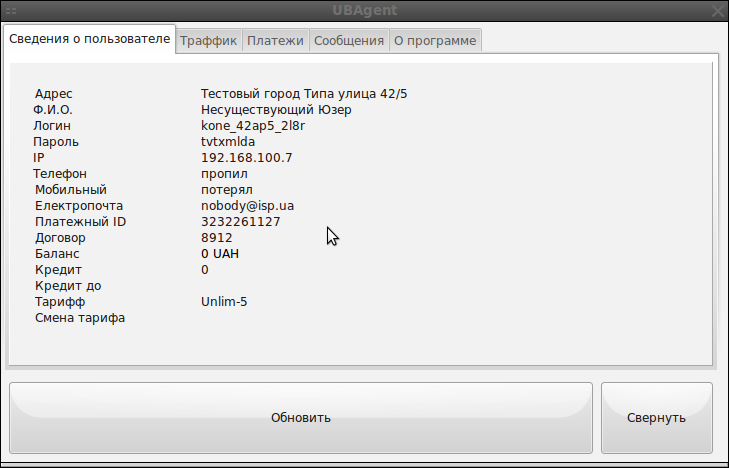Click the window grip icon in title bar
Viewport: 729px width, 468px height.
pos(12,11)
